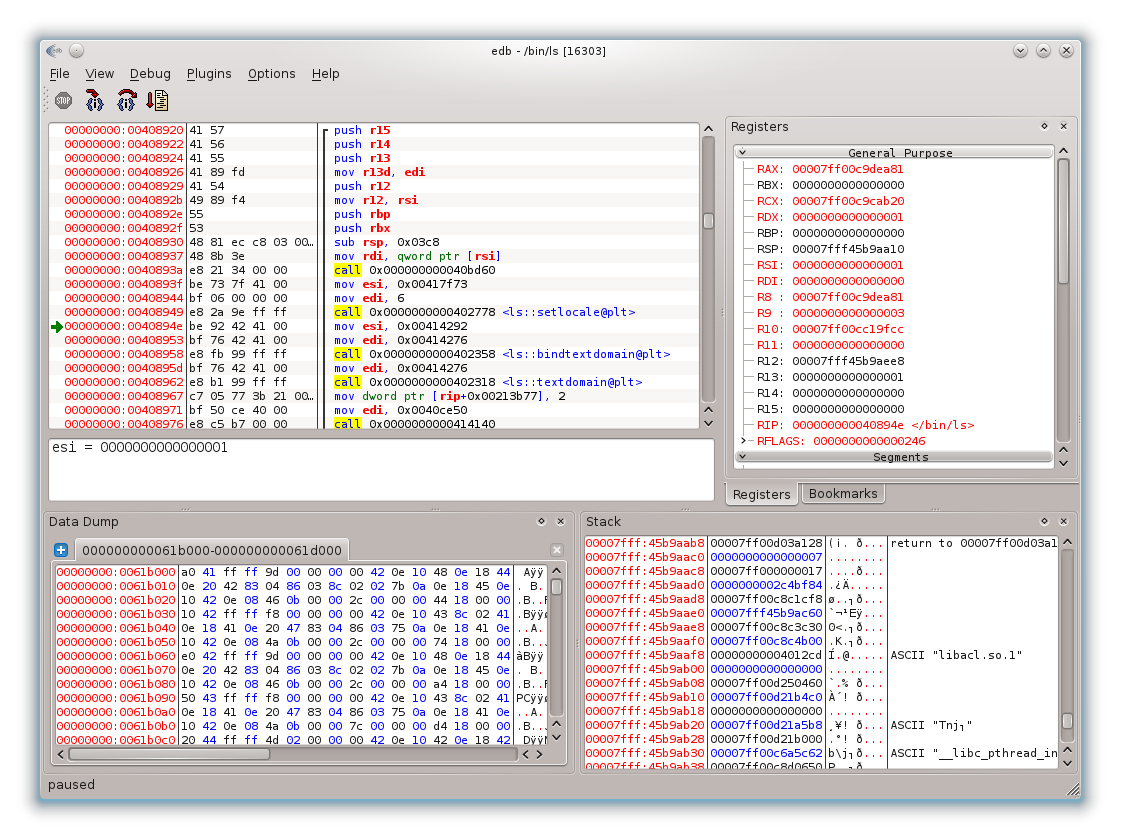Select the Registers tab
Screen dimensions: 1121x839
click(x=761, y=494)
